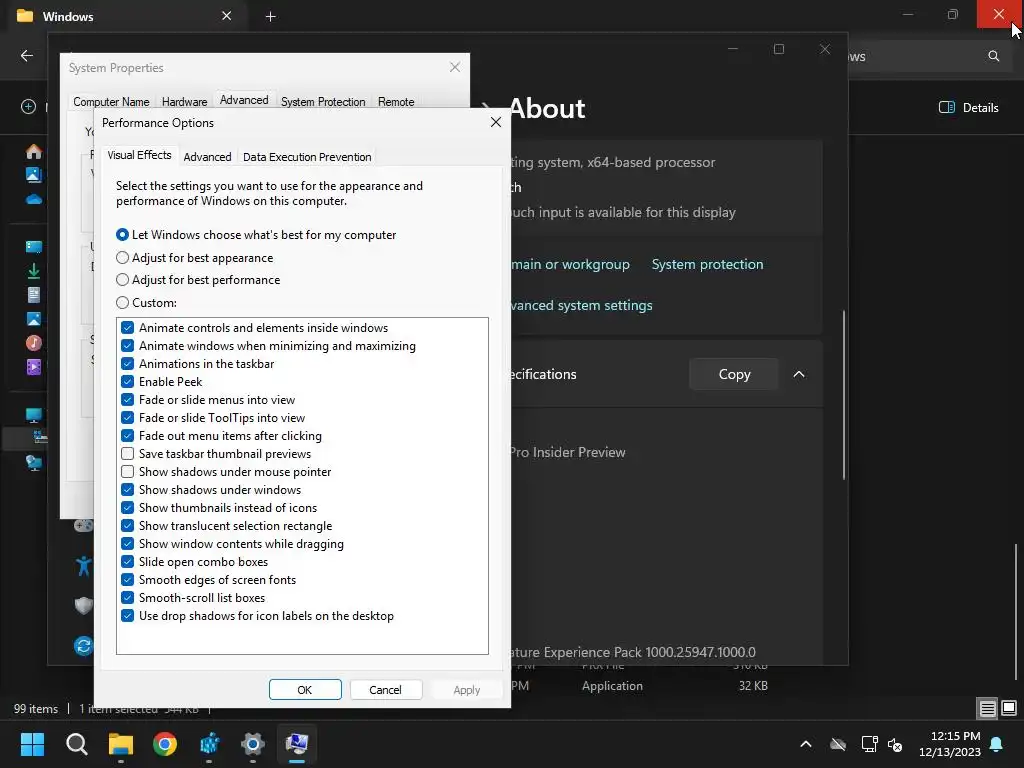The height and width of the screenshot is (768, 1024).
Task: Uncheck Animate controls and elements inside windows
Action: point(127,328)
